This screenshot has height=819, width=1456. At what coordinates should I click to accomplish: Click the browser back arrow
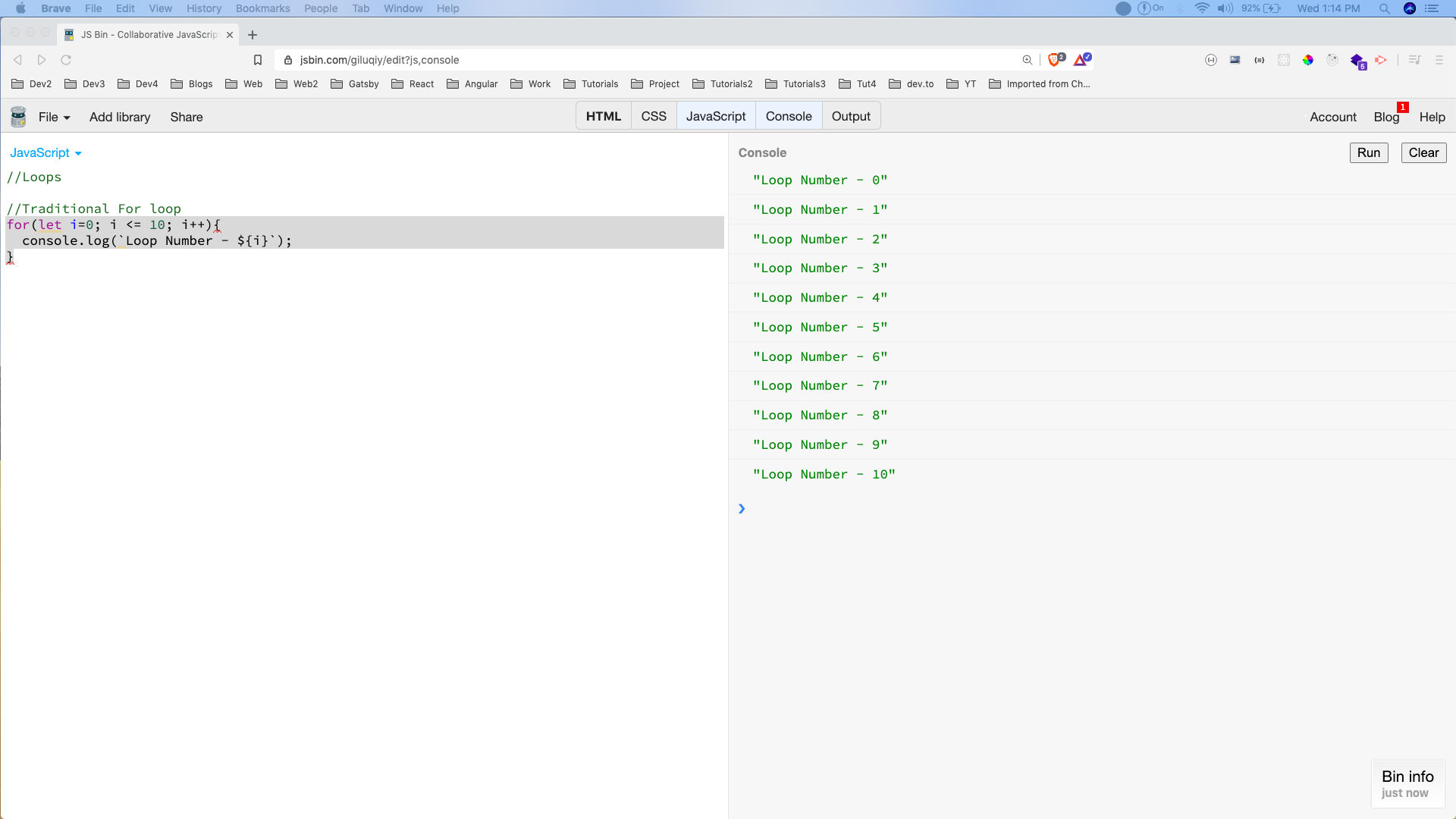click(x=17, y=60)
